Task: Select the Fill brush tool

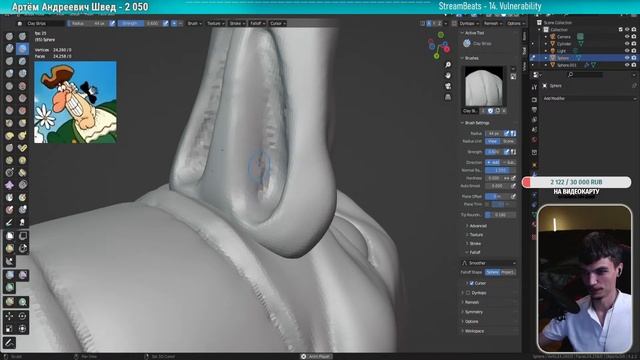Action: 22,98
